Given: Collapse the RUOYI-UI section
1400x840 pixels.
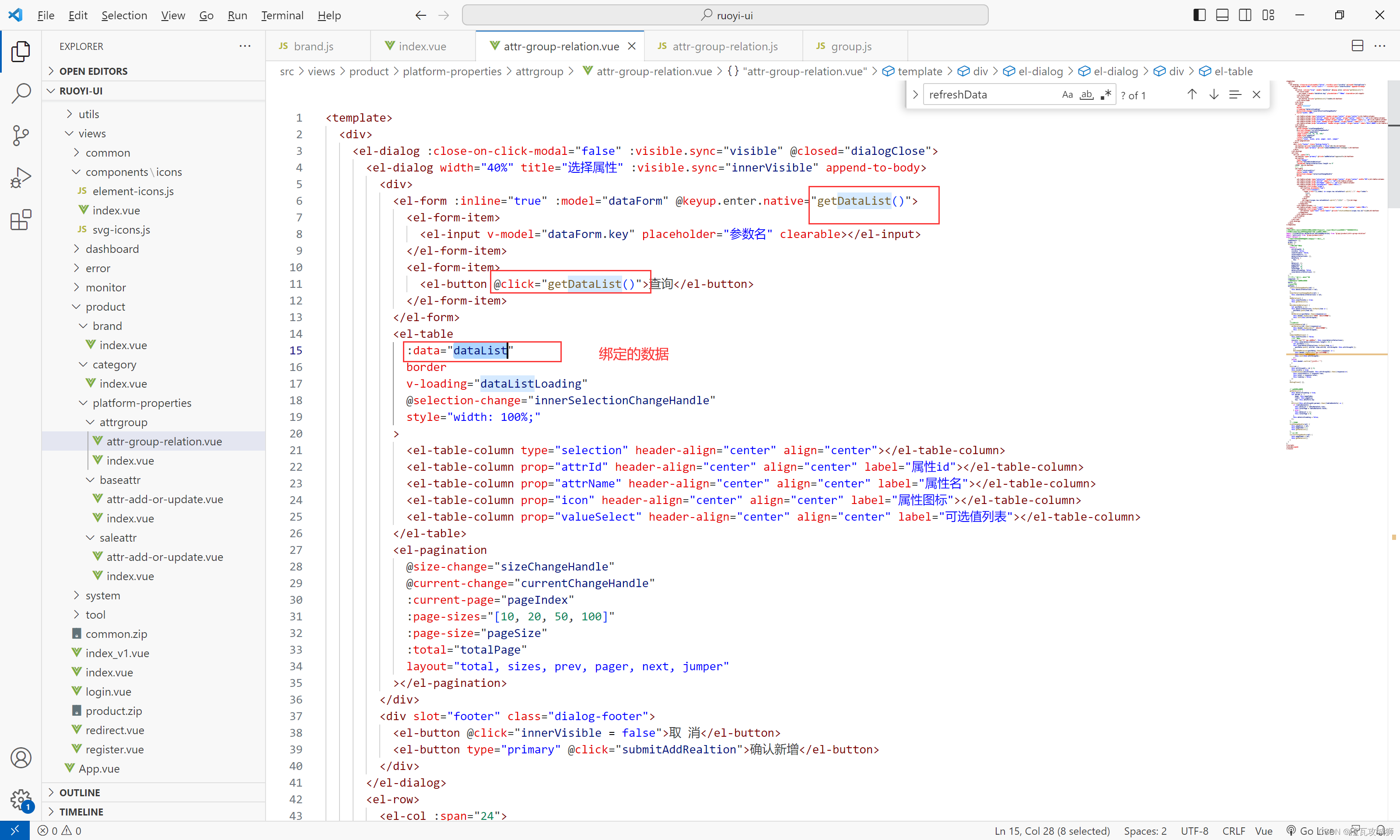Looking at the screenshot, I should coord(154,91).
